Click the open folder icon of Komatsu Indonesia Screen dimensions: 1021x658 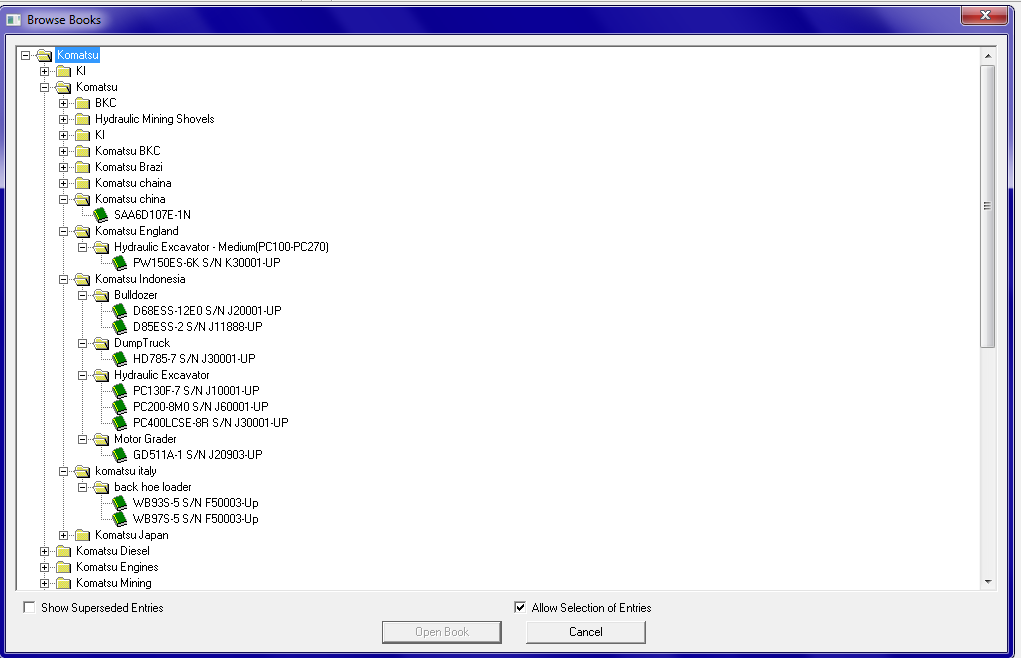83,279
